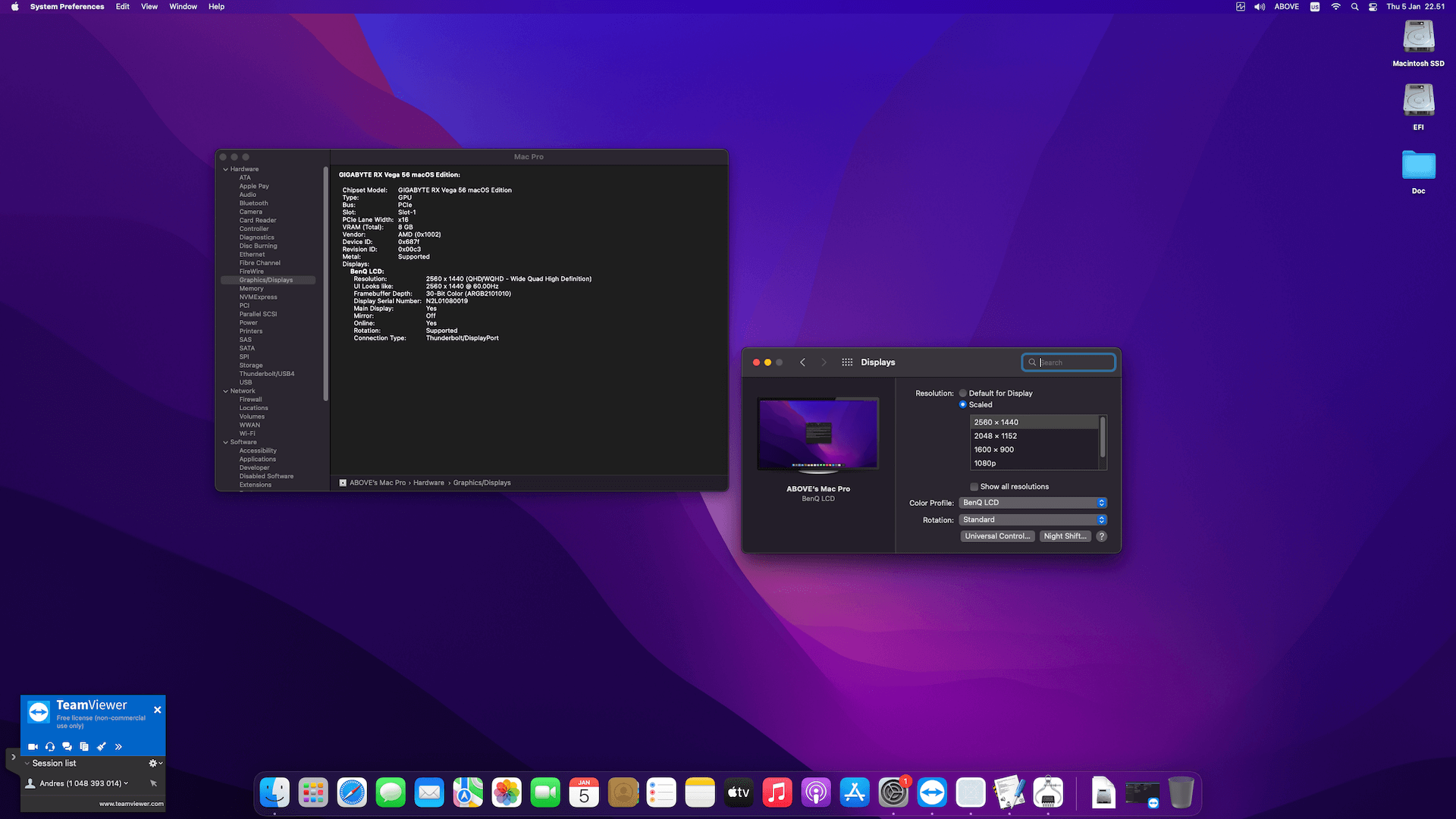
Task: Select NVMExpress in sidebar
Action: pos(259,297)
